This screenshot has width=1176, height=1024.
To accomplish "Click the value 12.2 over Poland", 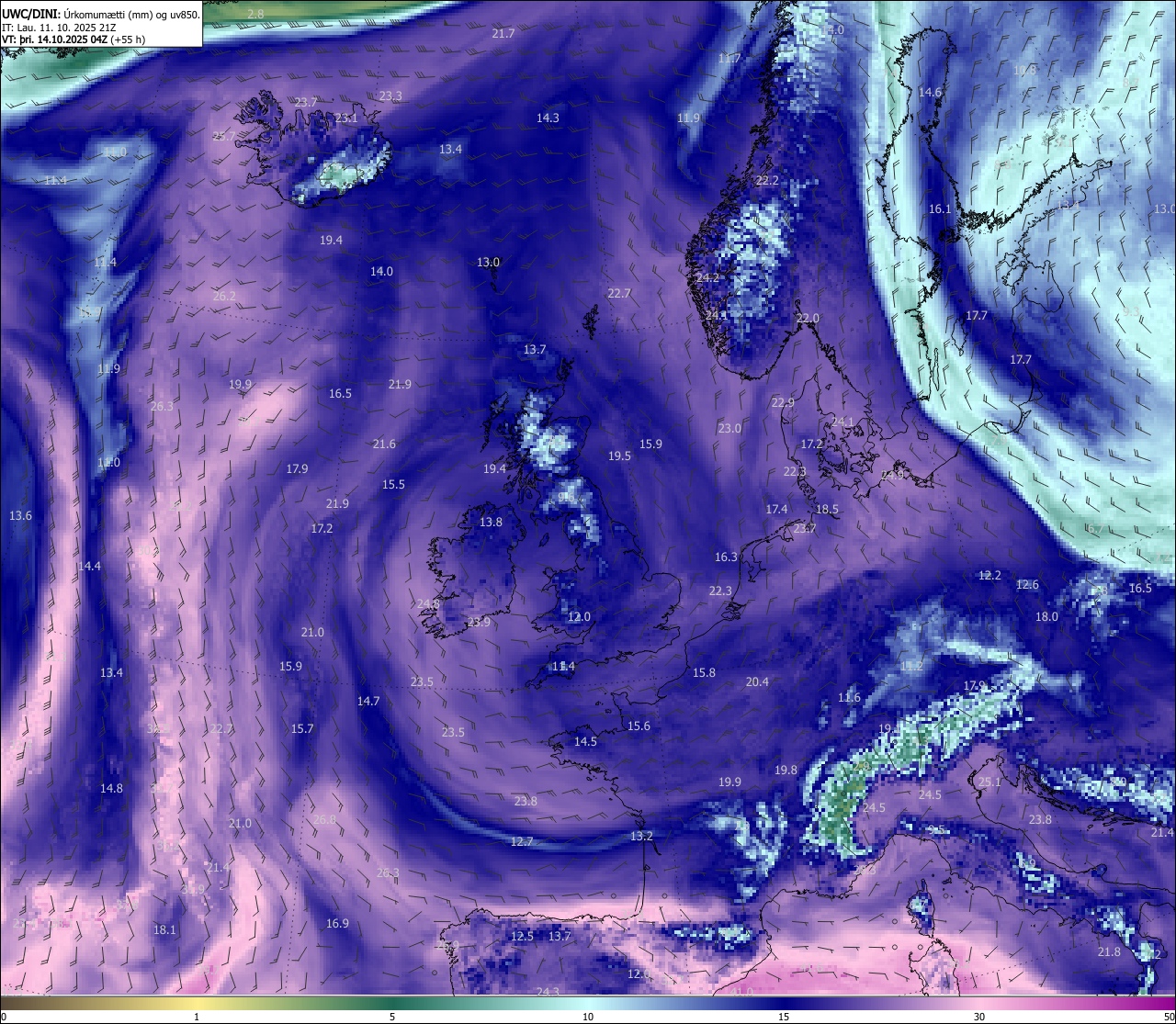I will point(989,576).
